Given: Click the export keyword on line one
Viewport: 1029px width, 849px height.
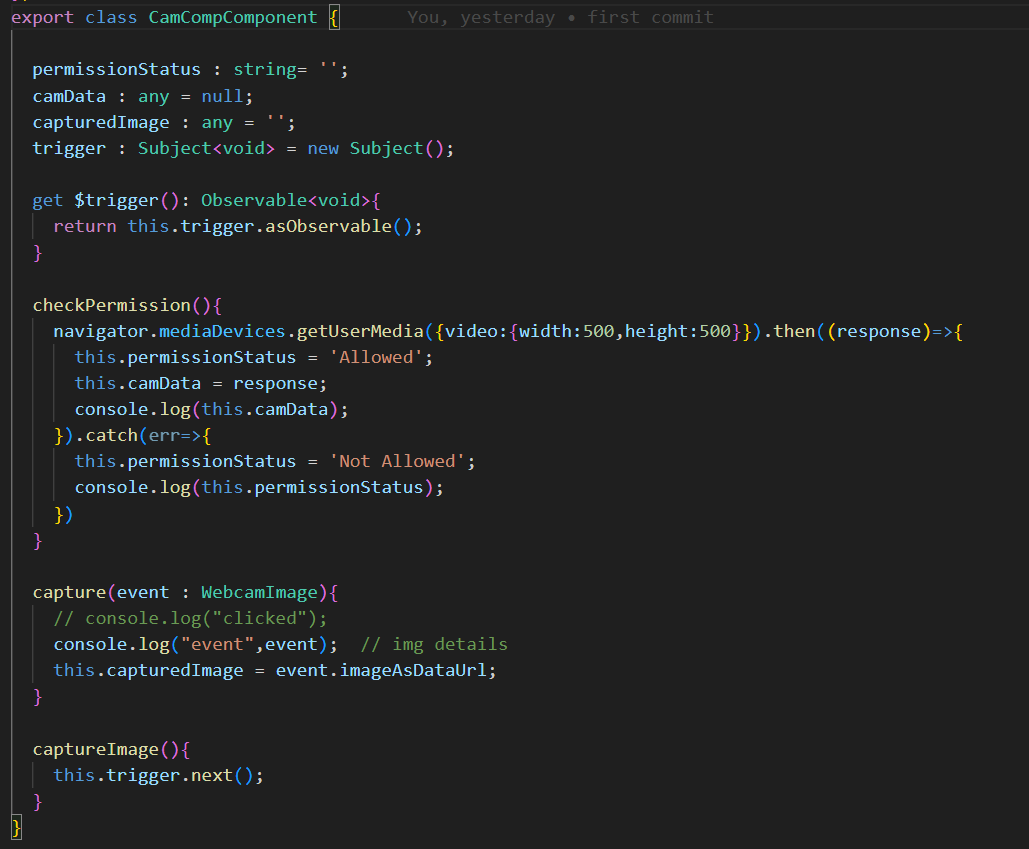Looking at the screenshot, I should tap(42, 17).
